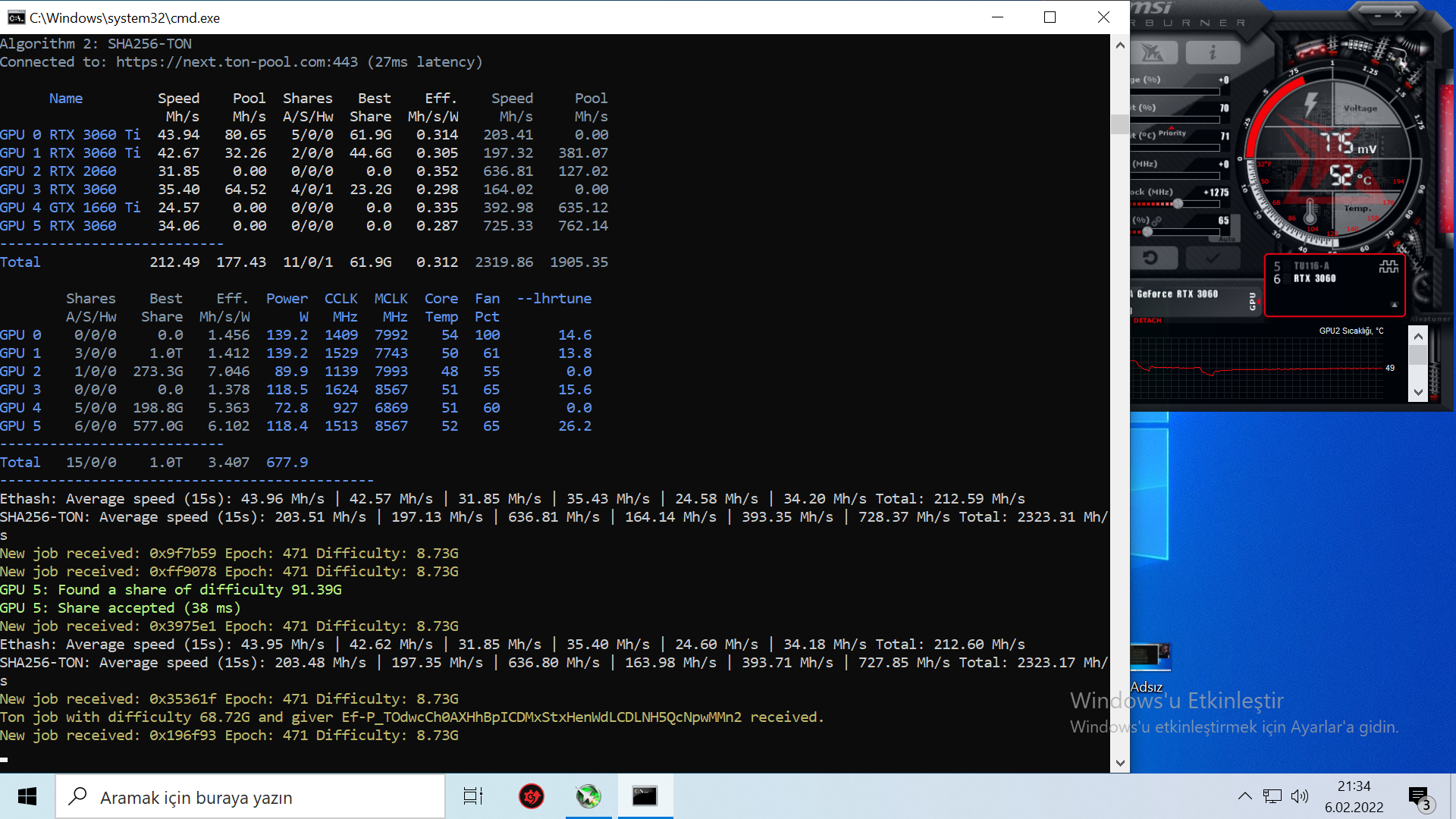The image size is (1456, 819).
Task: Click the Afterburner info button
Action: coord(1212,52)
